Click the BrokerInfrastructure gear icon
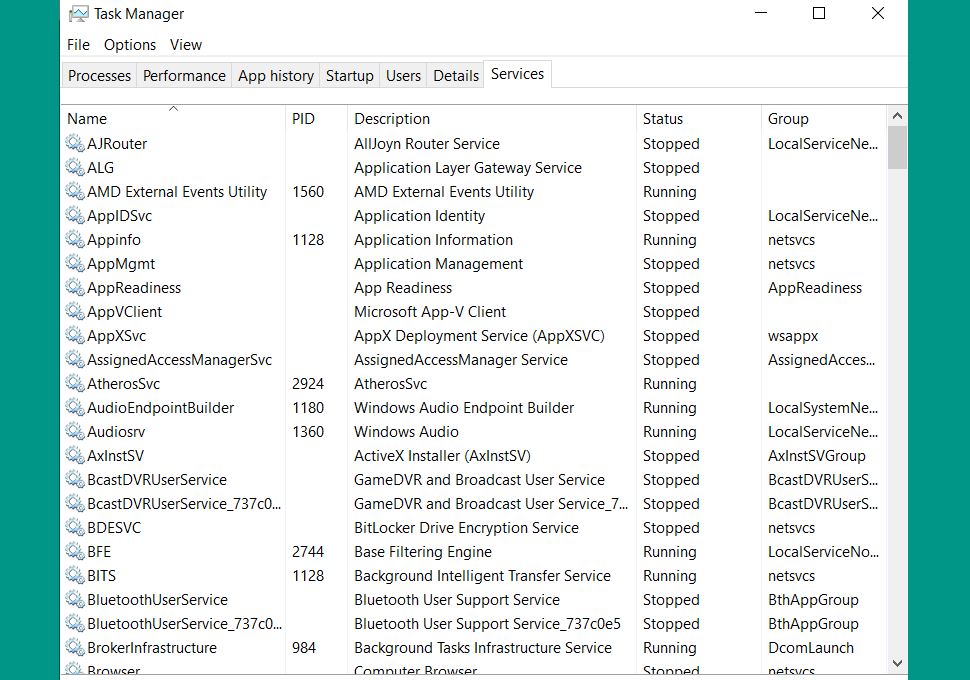 75,648
